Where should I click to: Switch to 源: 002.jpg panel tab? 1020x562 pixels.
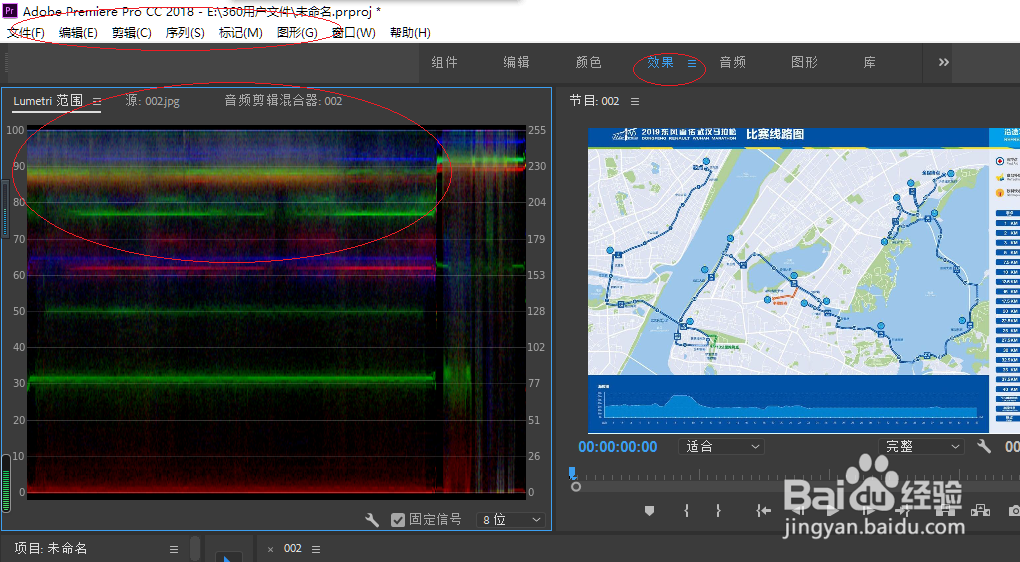[152, 101]
